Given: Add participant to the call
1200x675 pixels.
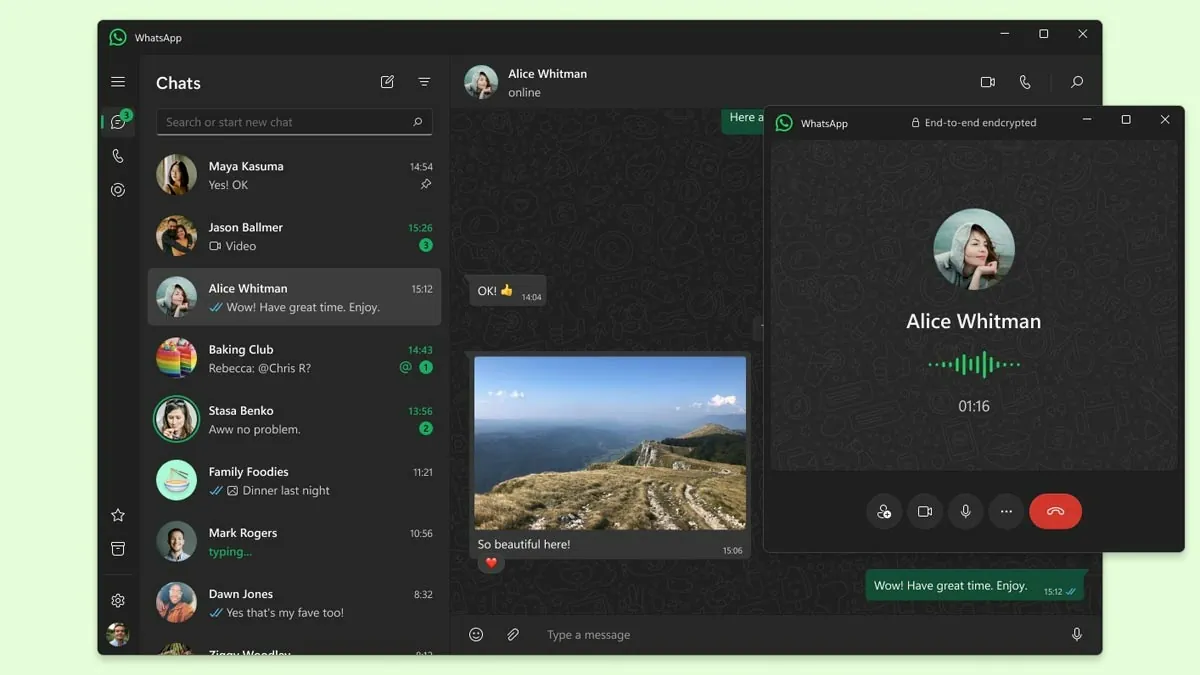Looking at the screenshot, I should pos(884,511).
